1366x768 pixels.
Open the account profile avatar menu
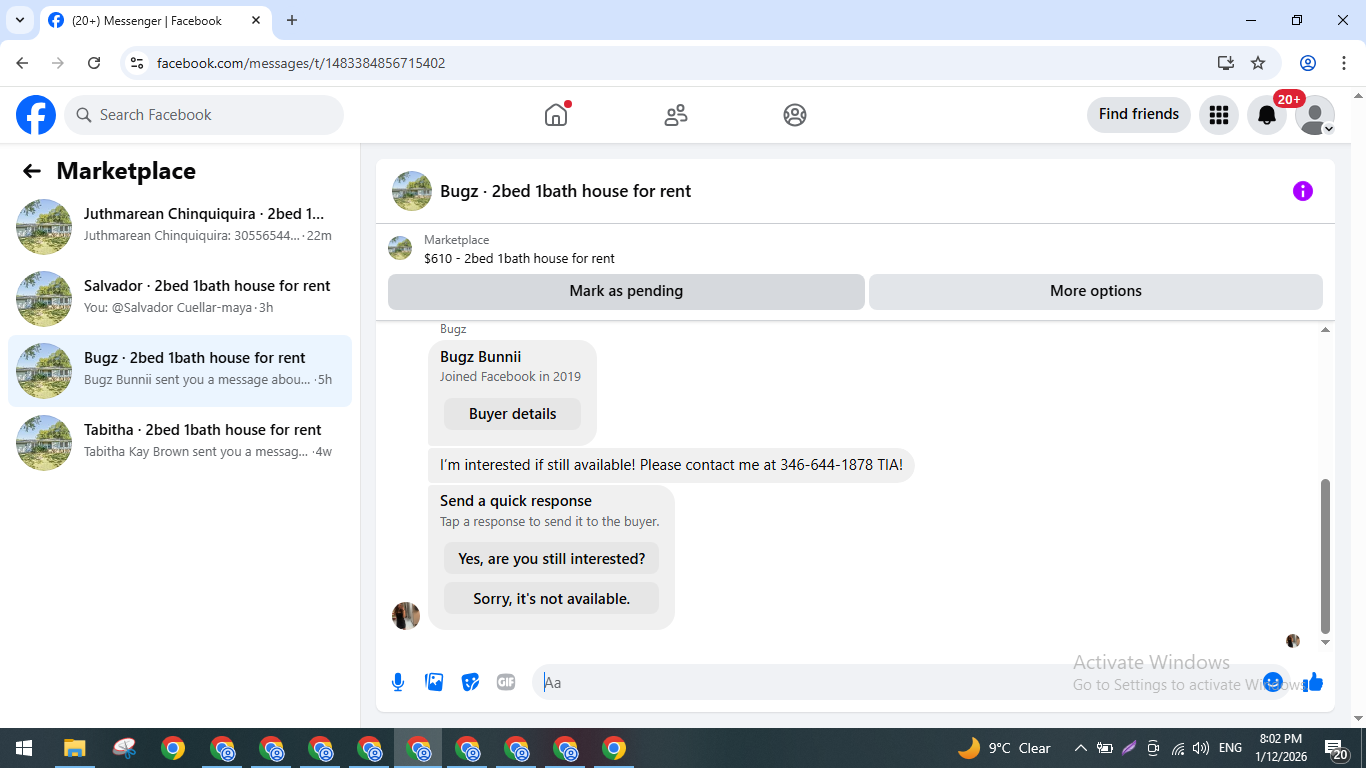(1314, 115)
